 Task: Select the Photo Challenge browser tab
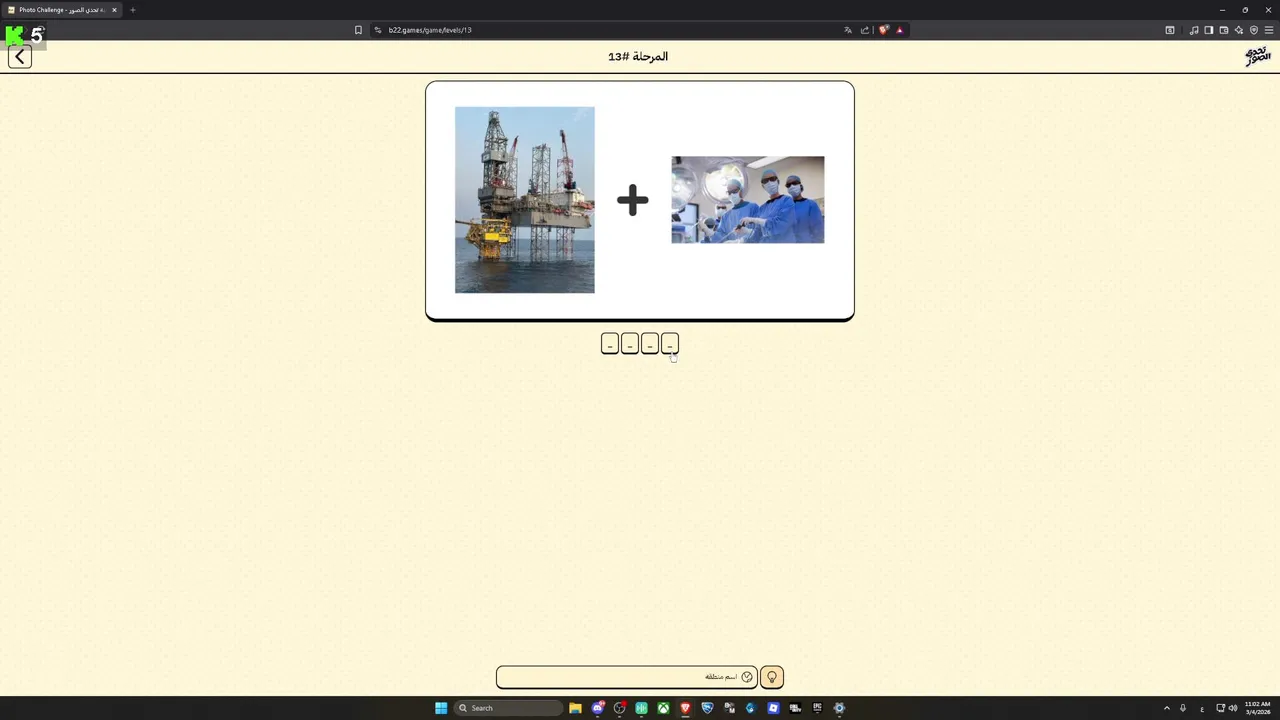(60, 10)
